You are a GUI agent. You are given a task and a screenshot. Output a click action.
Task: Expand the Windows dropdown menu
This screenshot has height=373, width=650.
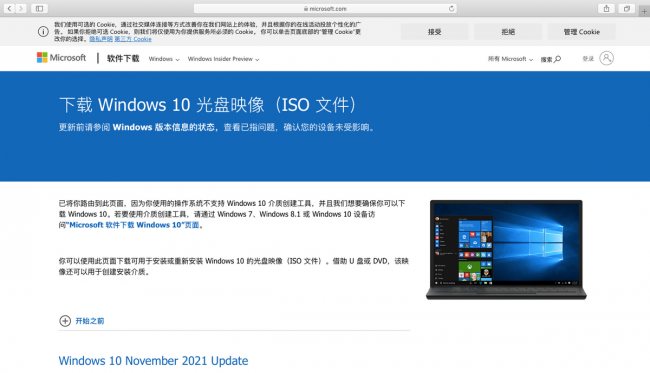point(164,59)
